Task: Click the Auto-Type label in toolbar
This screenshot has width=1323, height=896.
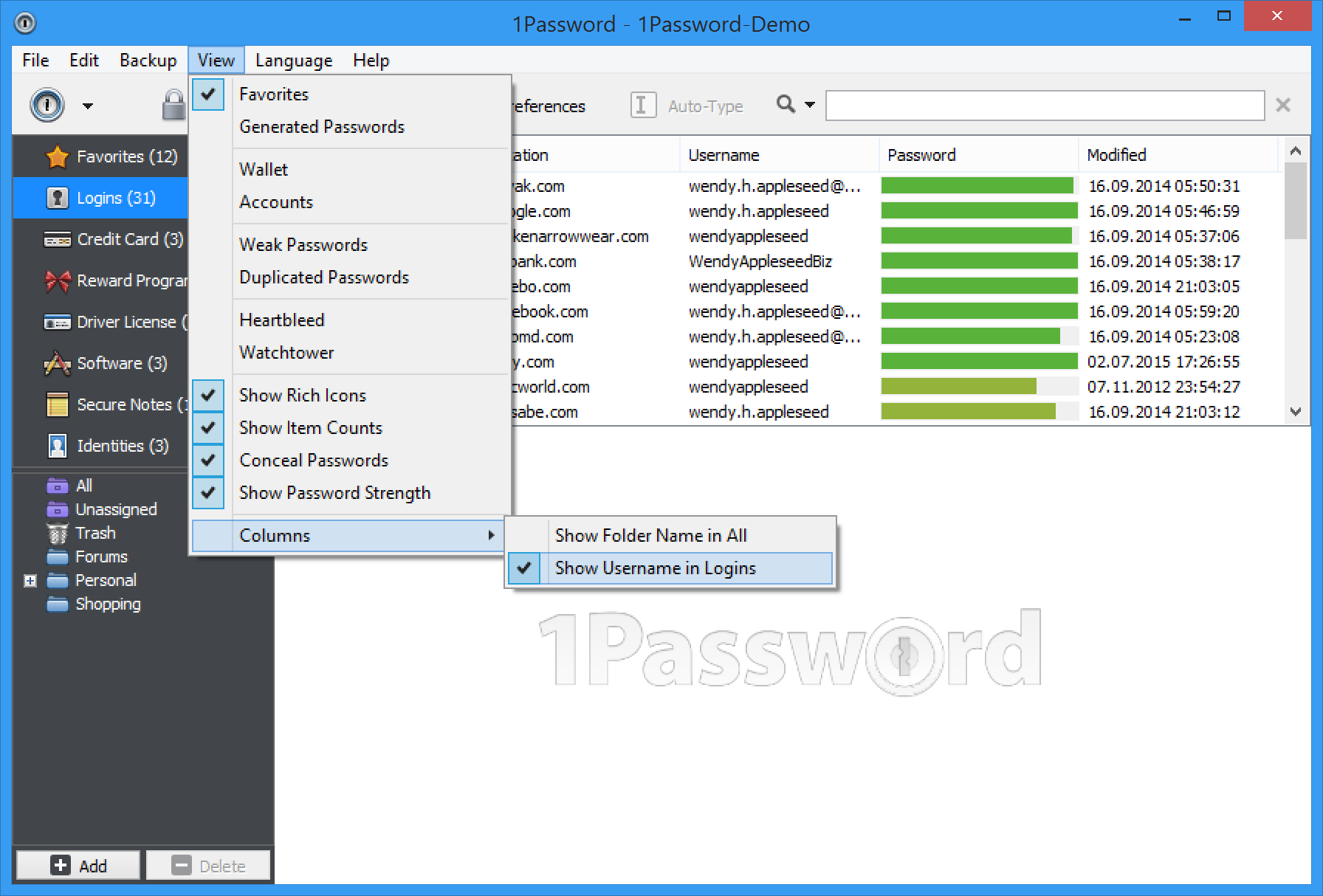Action: [x=705, y=106]
